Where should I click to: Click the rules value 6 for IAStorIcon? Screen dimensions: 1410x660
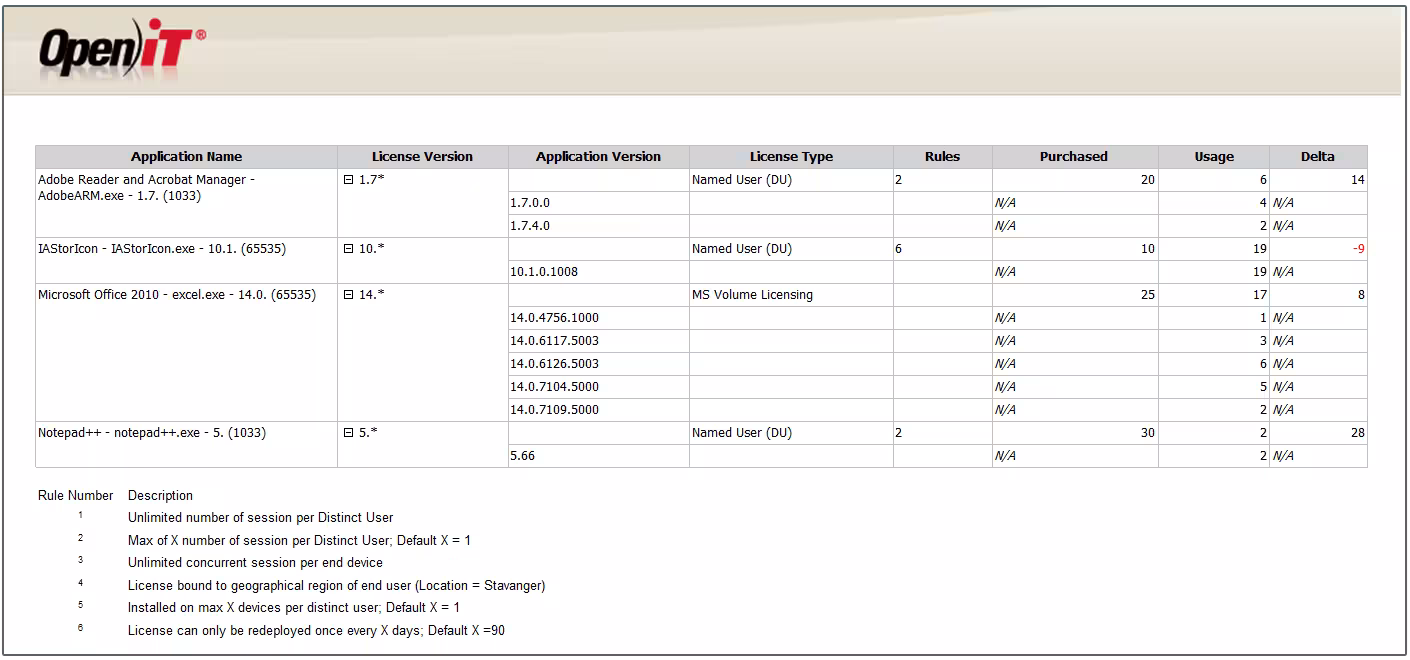[899, 249]
